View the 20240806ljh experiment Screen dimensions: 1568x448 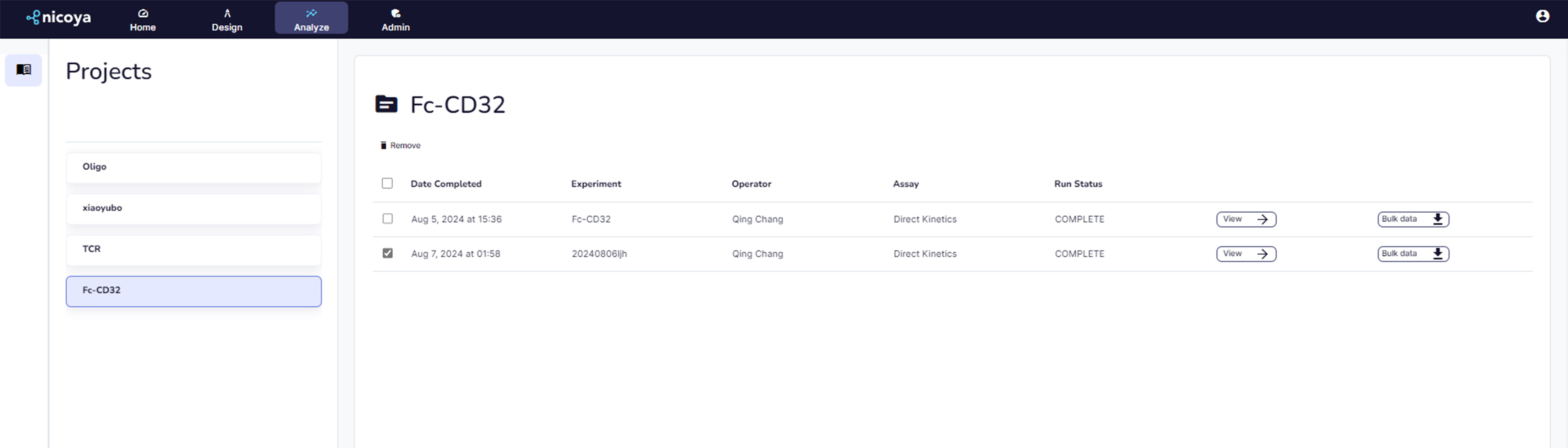(1245, 254)
